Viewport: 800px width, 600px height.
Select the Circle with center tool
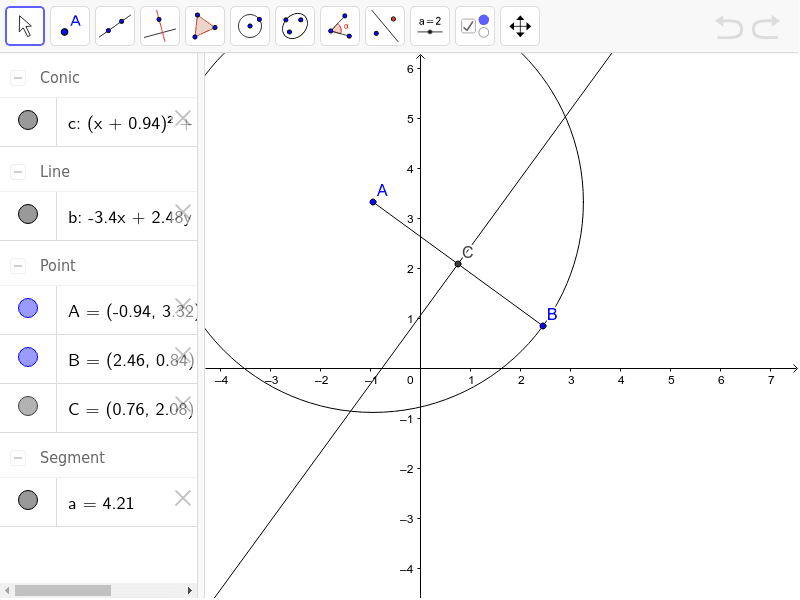point(250,26)
